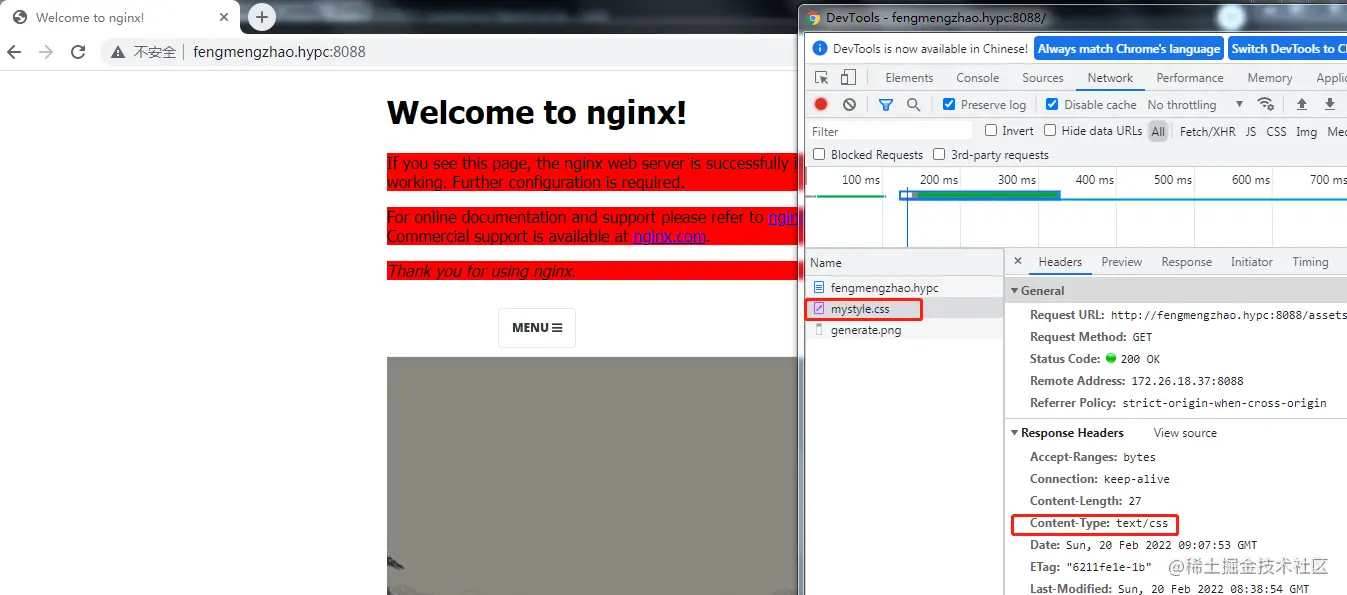Click the Chrome icon in DevTools title bar
The width and height of the screenshot is (1347, 595).
(x=814, y=18)
